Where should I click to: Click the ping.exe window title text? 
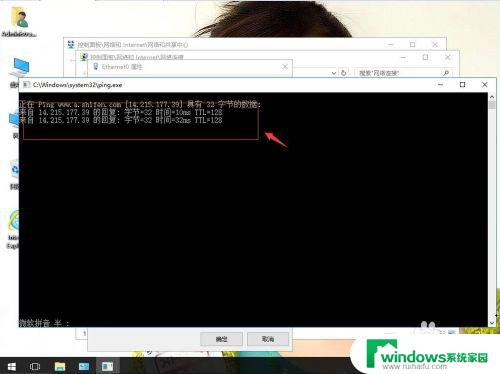77,85
